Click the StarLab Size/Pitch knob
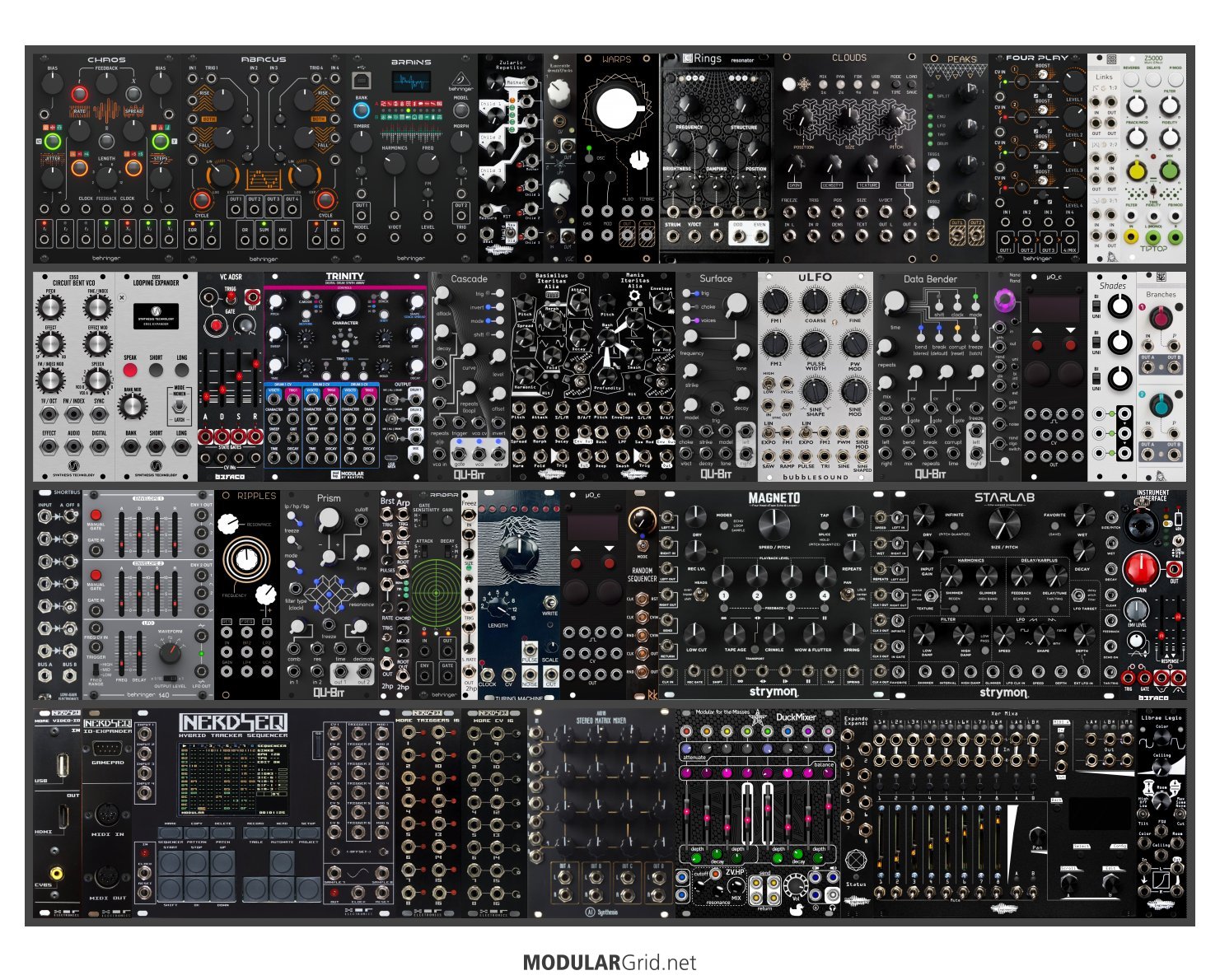The height and width of the screenshot is (980, 1220). point(1003,524)
